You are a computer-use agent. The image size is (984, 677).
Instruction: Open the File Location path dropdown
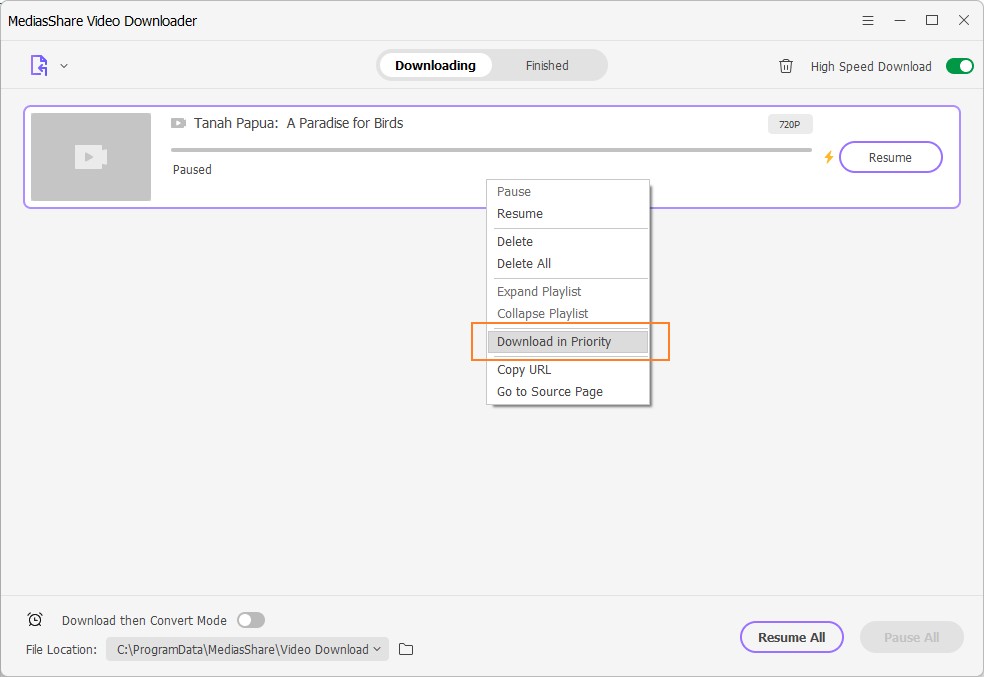tap(247, 649)
